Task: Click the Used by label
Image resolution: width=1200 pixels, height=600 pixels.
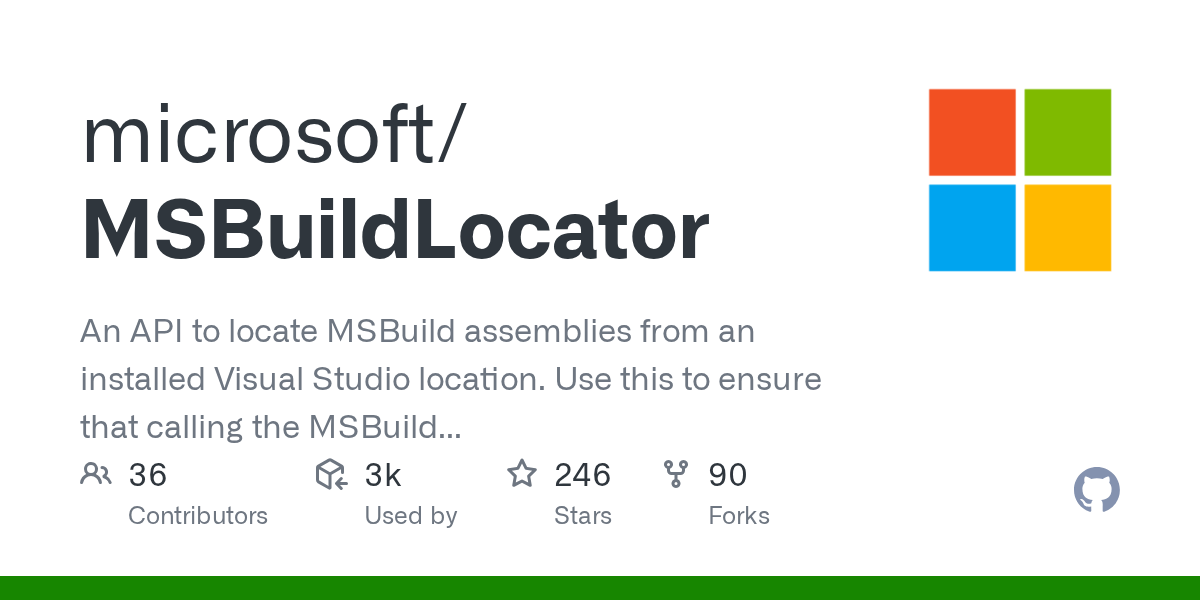Action: point(411,516)
